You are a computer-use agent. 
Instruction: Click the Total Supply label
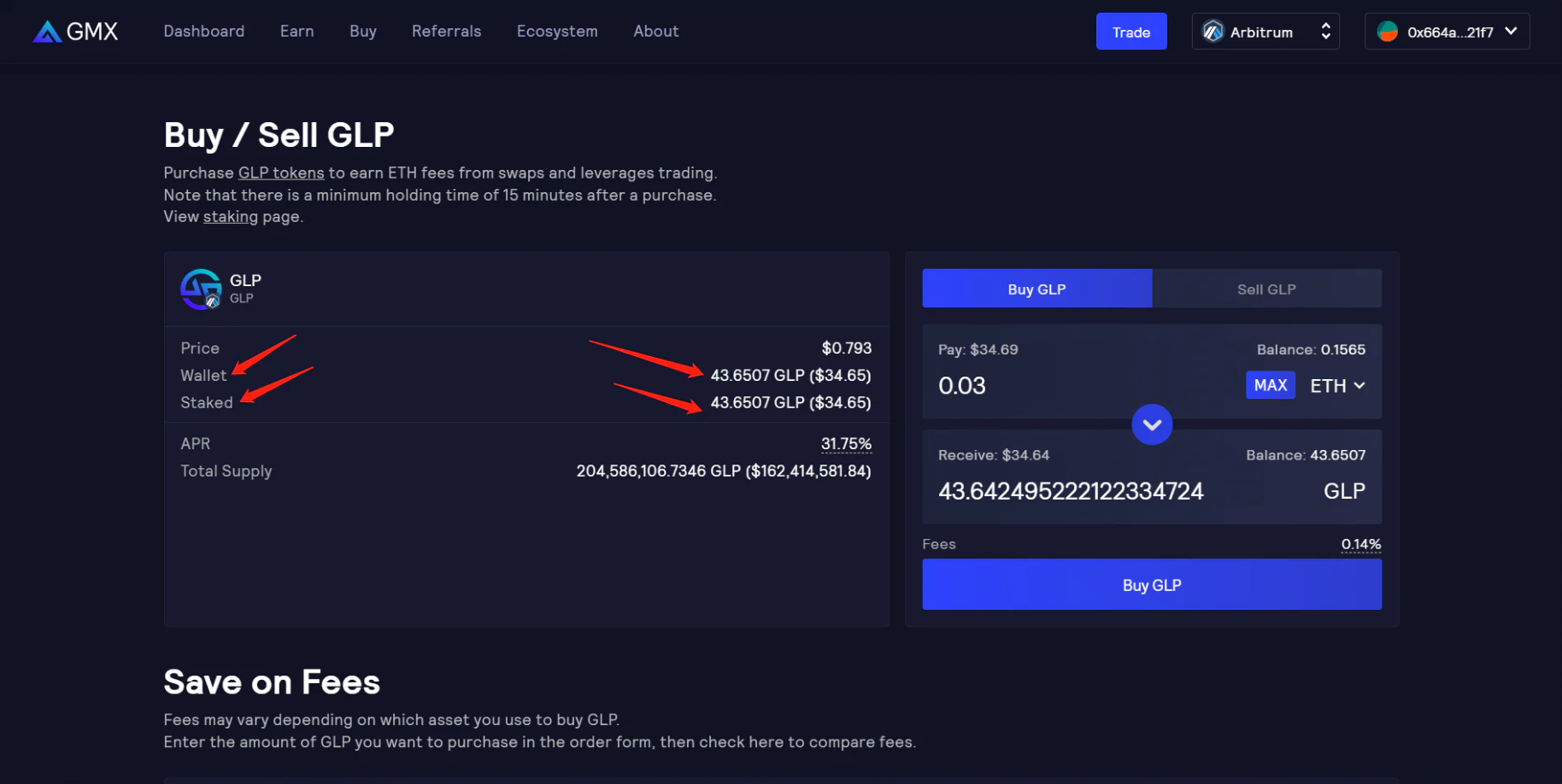click(226, 471)
